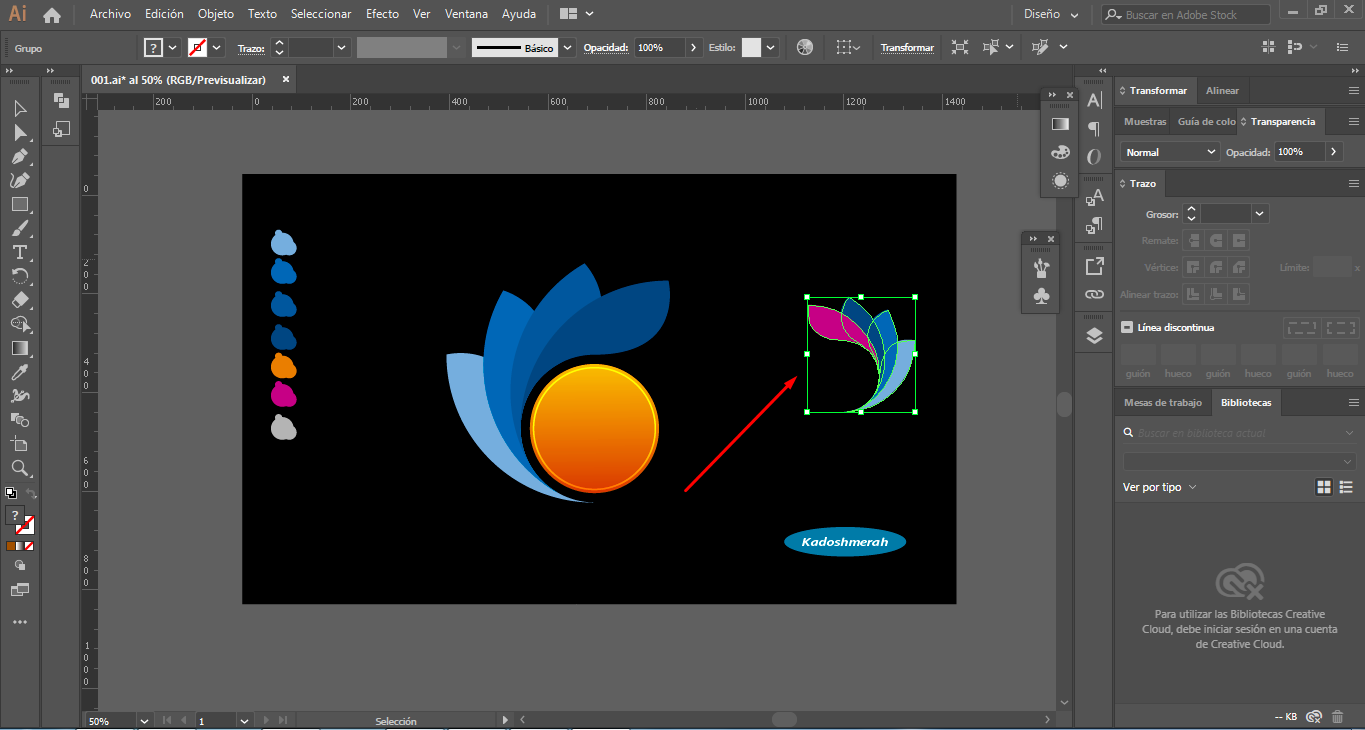Delete library item with trash icon

[1337, 717]
